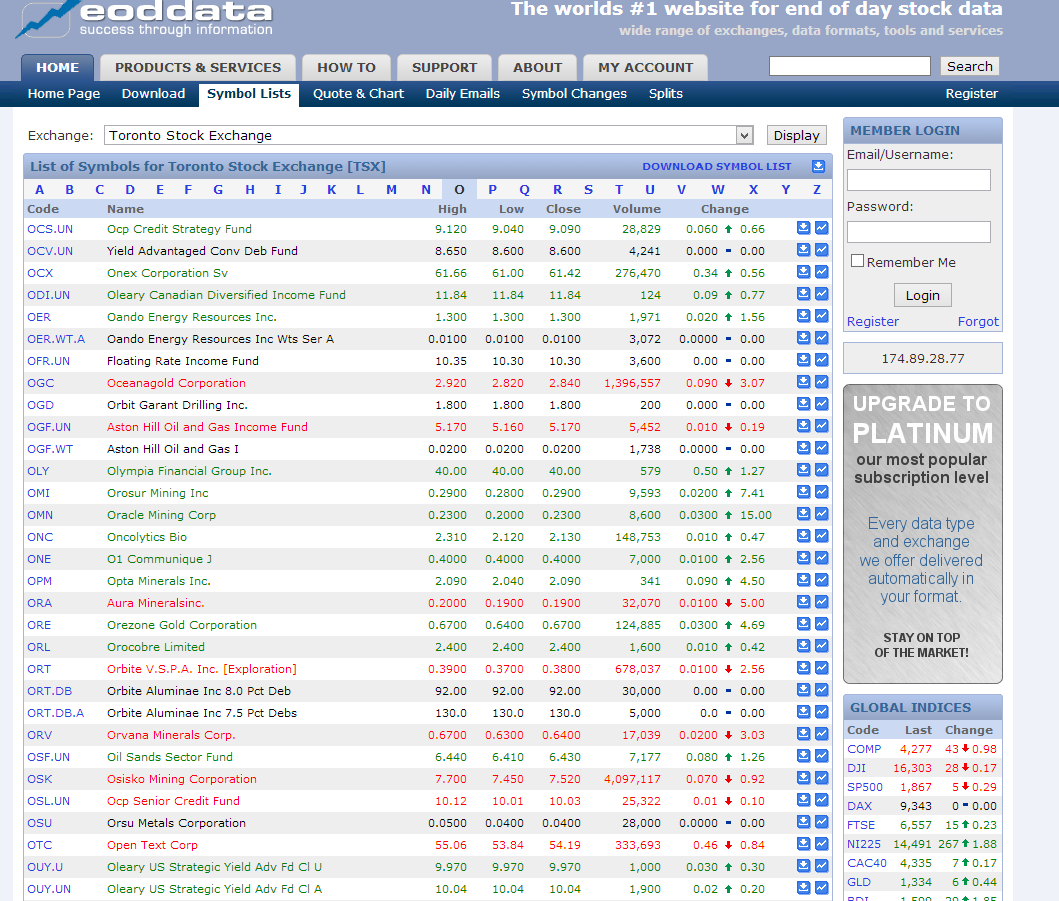Open Daily Emails submenu item
The width and height of the screenshot is (1059, 901).
click(463, 94)
